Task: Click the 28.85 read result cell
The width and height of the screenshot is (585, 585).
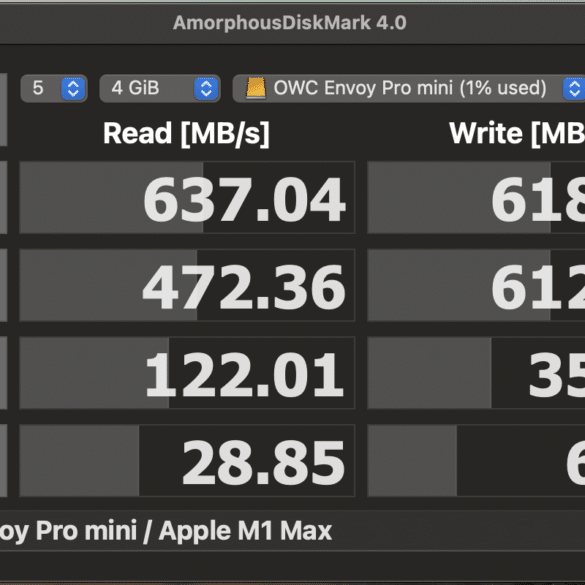Action: tap(187, 460)
